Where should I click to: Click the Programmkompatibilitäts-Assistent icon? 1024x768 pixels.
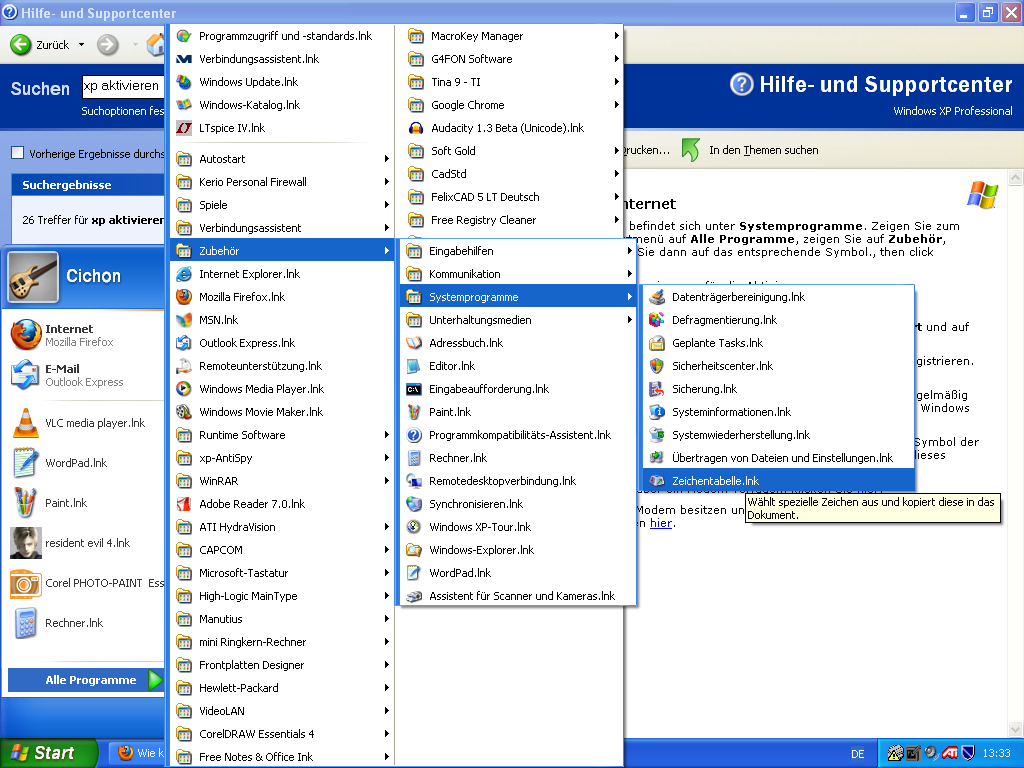pos(413,435)
